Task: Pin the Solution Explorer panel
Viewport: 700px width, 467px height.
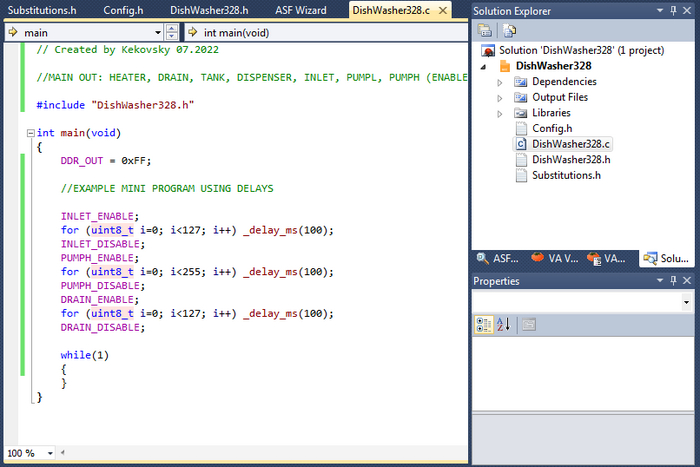Action: click(673, 10)
